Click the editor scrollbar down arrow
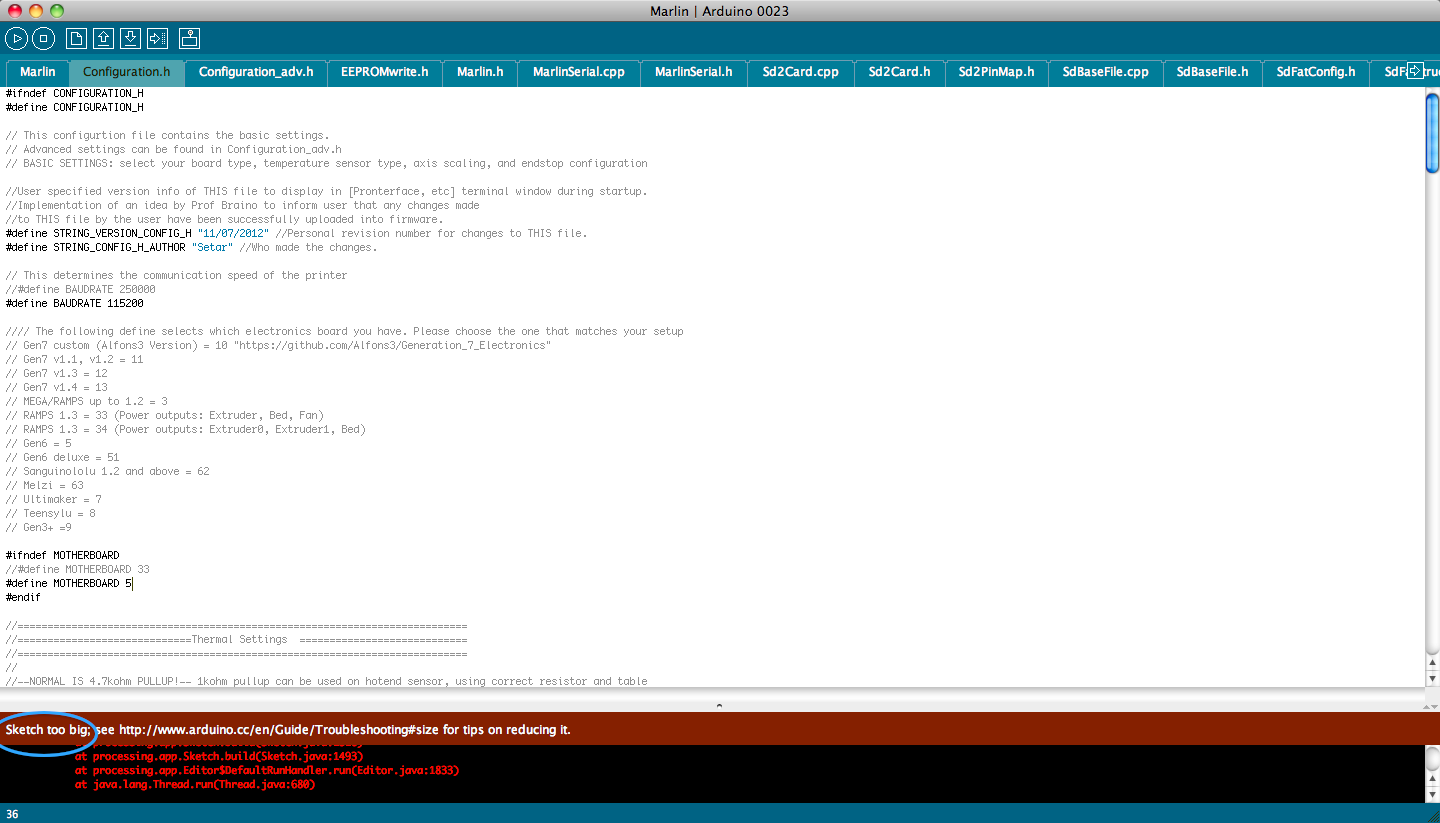Screen dimensions: 1440x823 coord(1432,678)
